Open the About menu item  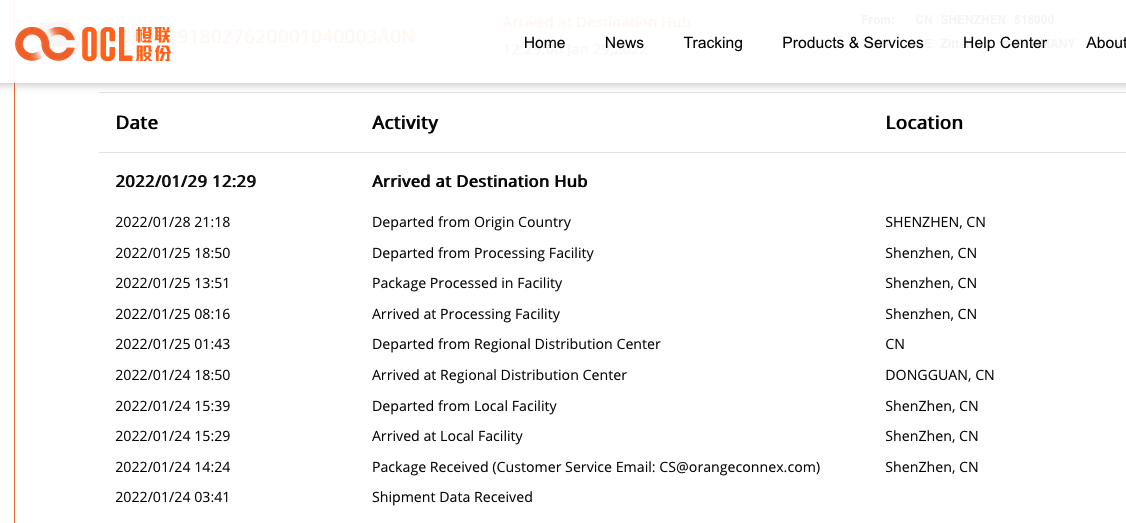[1106, 43]
